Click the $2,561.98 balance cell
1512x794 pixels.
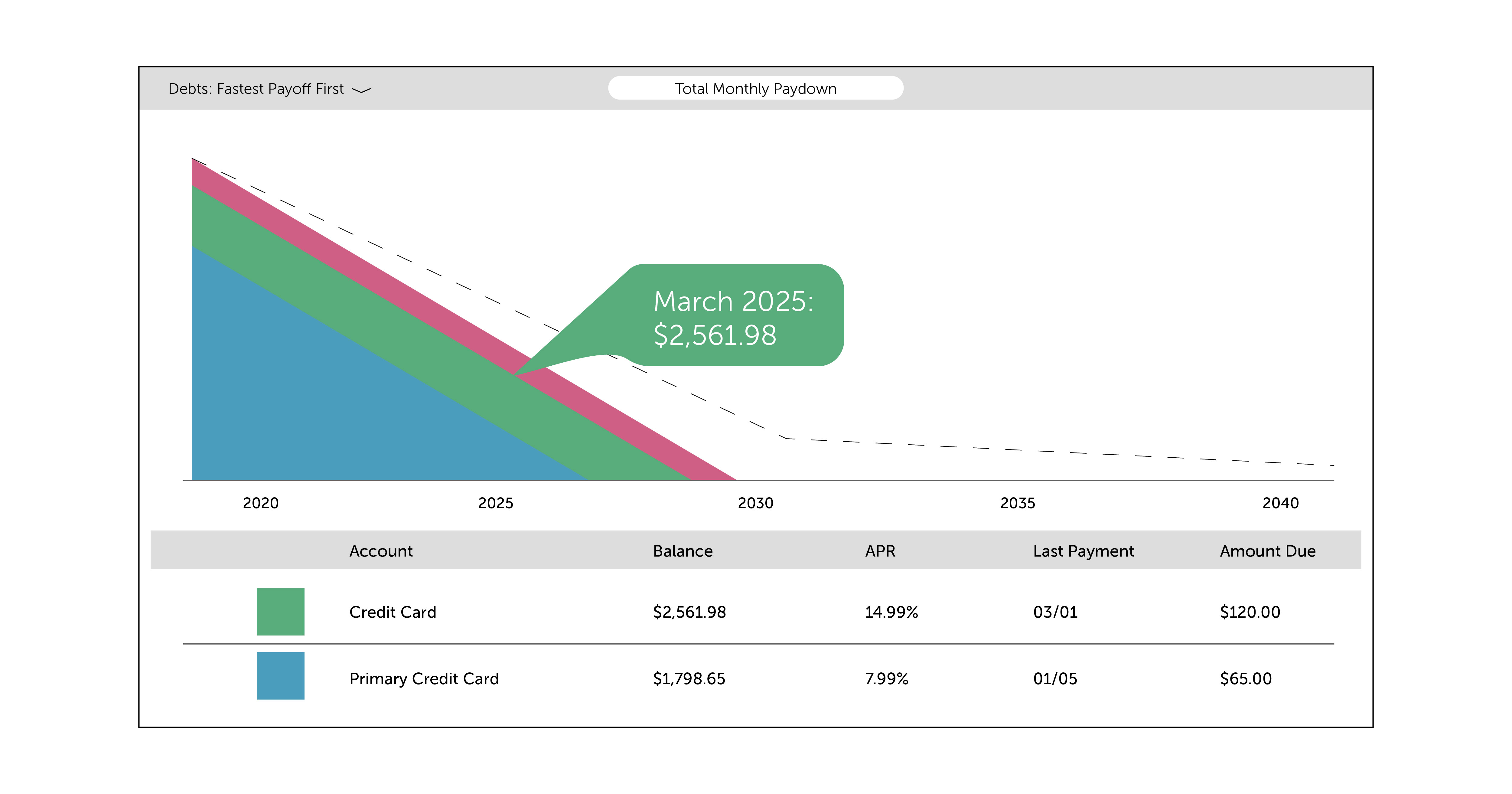(689, 612)
